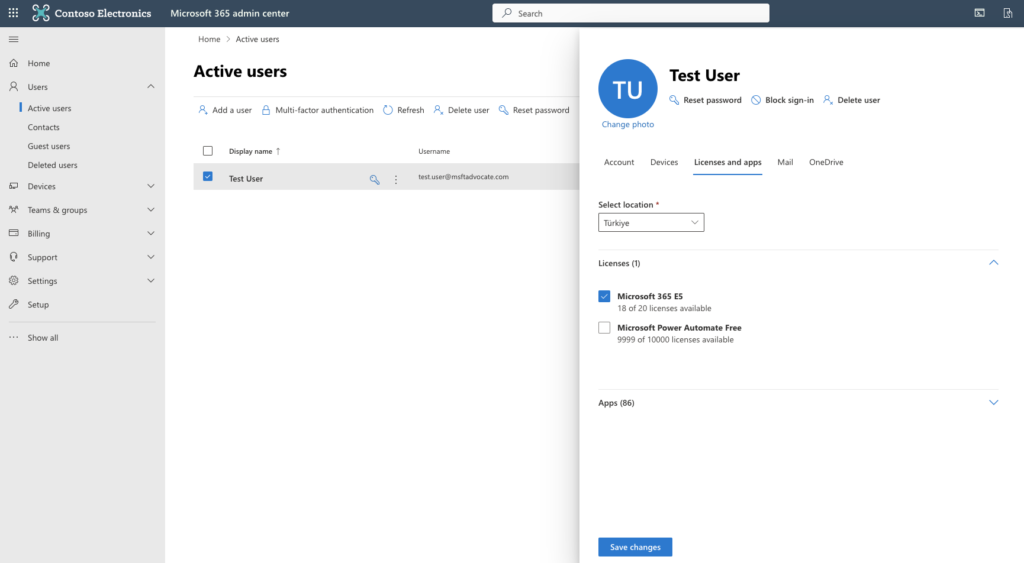Enable Microsoft Power Automate Free license
The height and width of the screenshot is (563, 1024).
[604, 328]
